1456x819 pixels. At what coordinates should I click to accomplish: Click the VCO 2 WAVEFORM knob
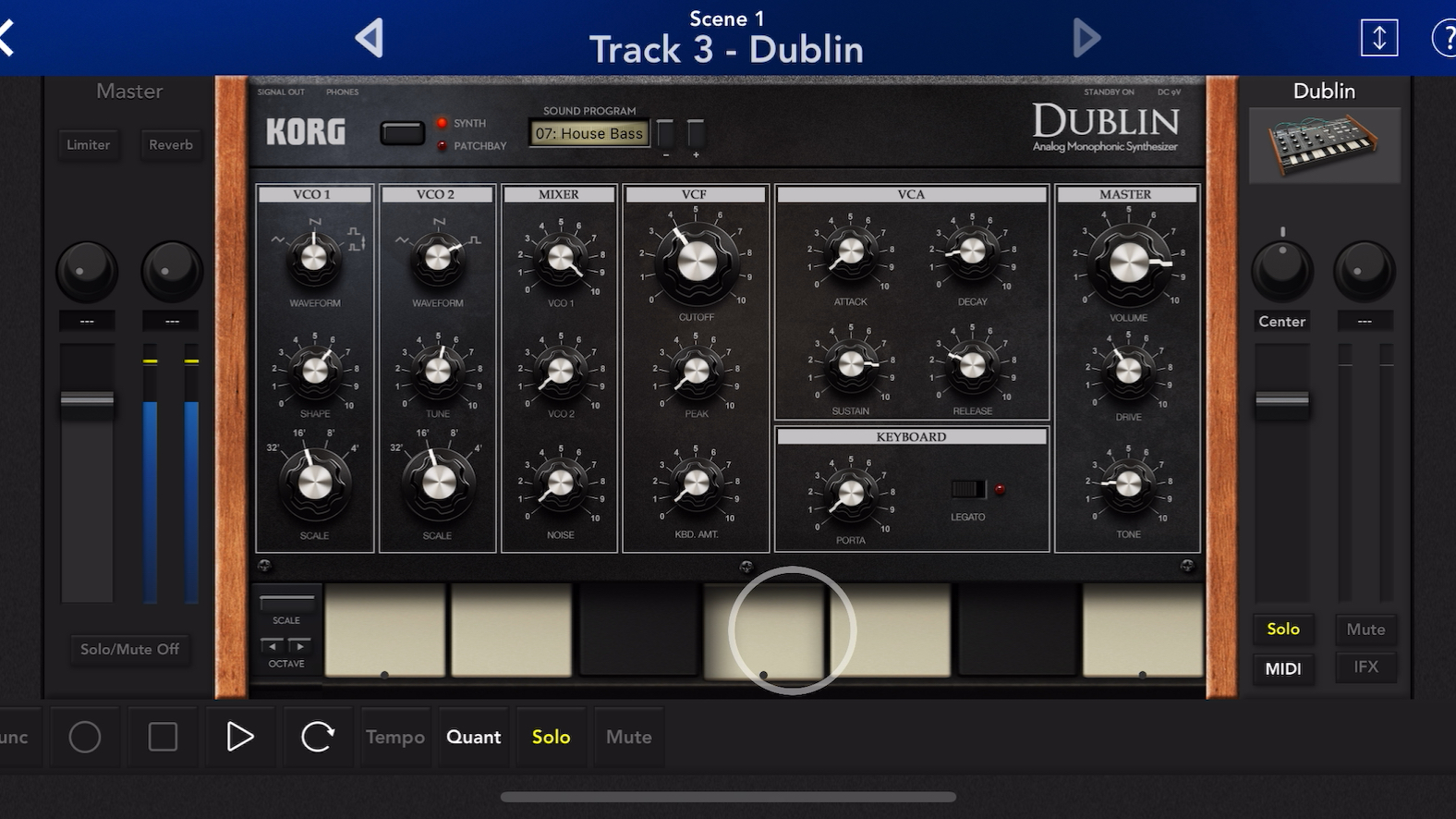438,257
